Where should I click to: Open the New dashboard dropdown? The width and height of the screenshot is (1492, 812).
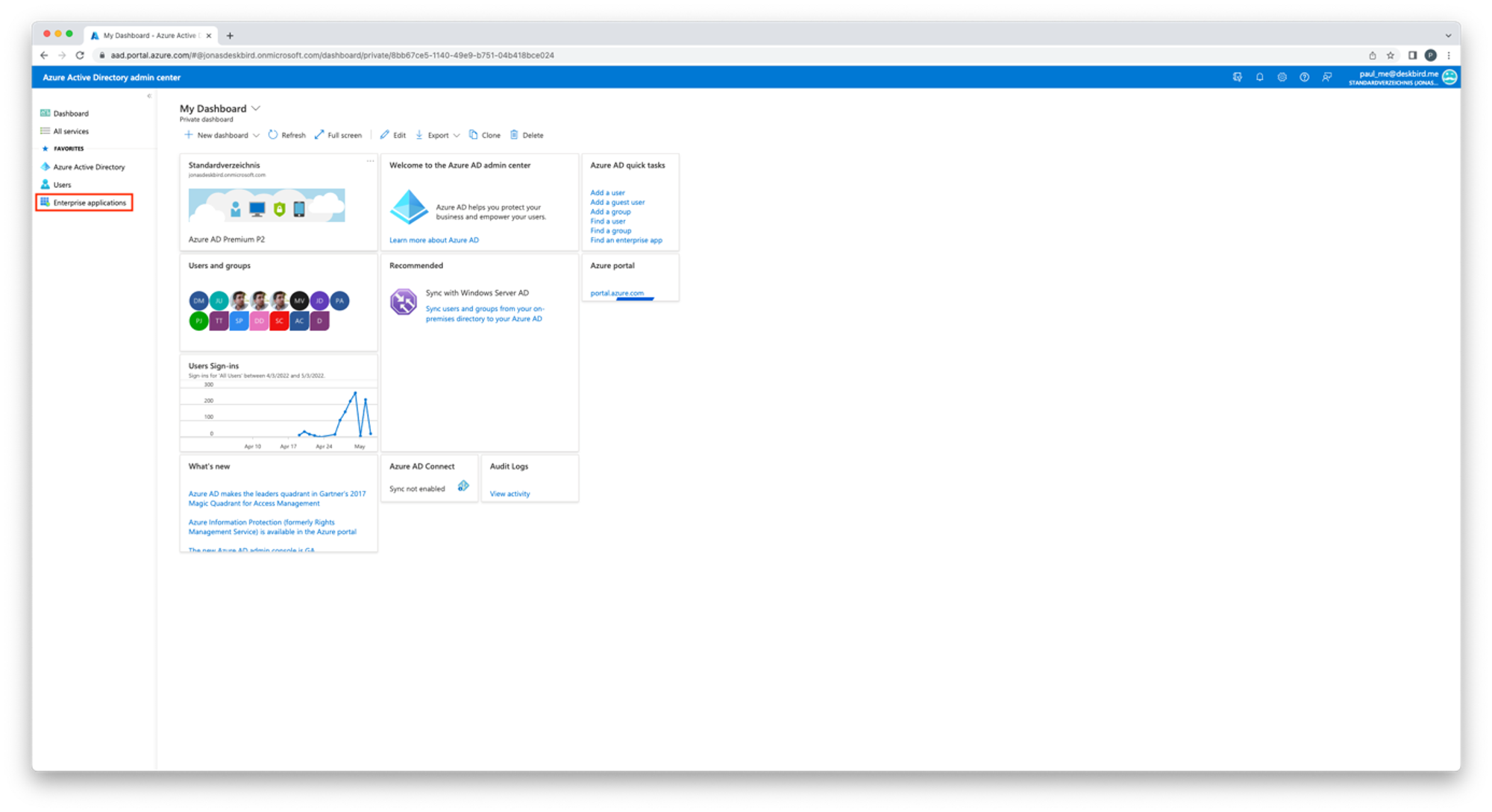click(x=256, y=136)
